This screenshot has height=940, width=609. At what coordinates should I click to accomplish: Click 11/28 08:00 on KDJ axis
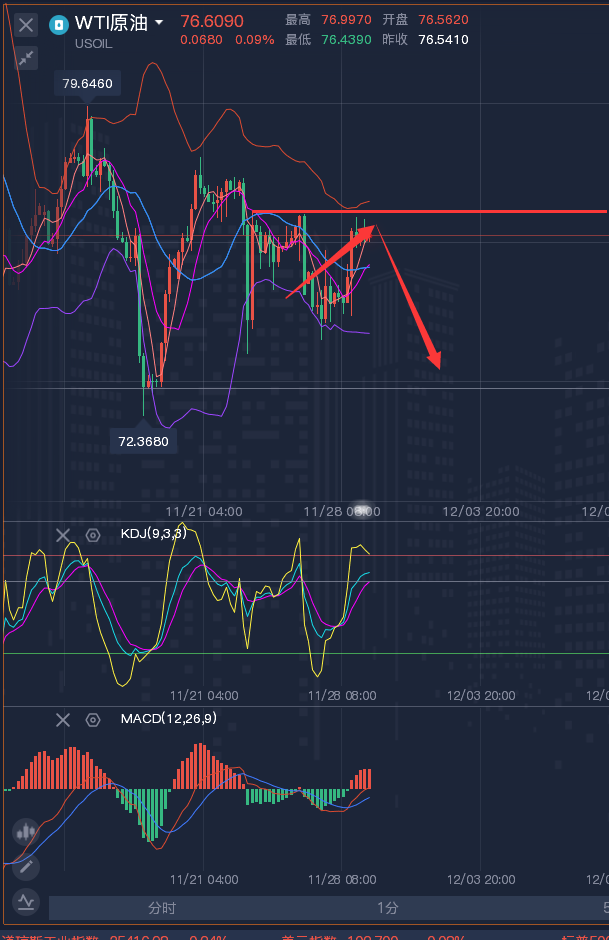tap(342, 695)
